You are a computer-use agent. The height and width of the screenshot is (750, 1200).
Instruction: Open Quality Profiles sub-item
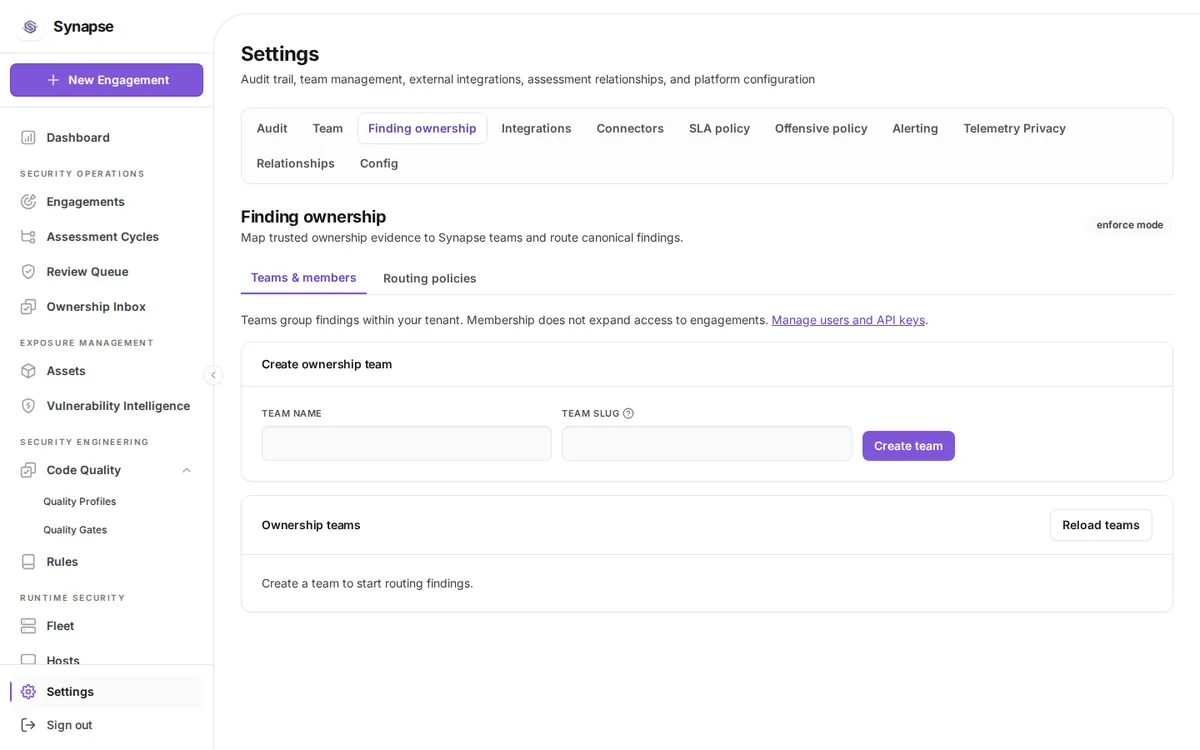point(80,501)
